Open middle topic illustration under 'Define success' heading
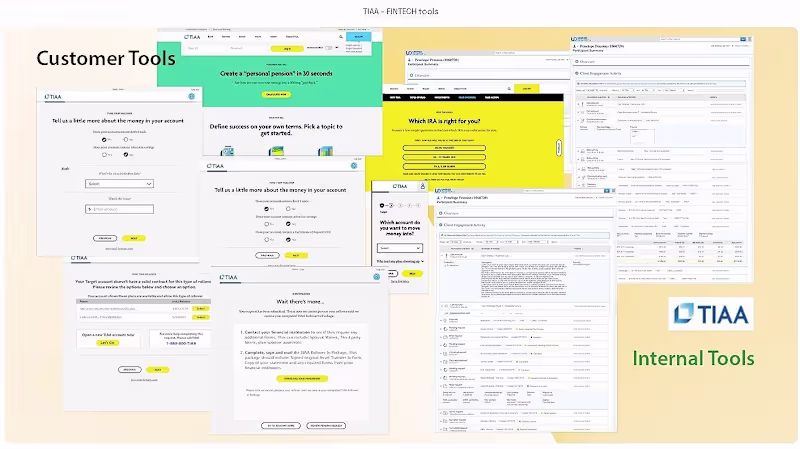 coord(276,151)
